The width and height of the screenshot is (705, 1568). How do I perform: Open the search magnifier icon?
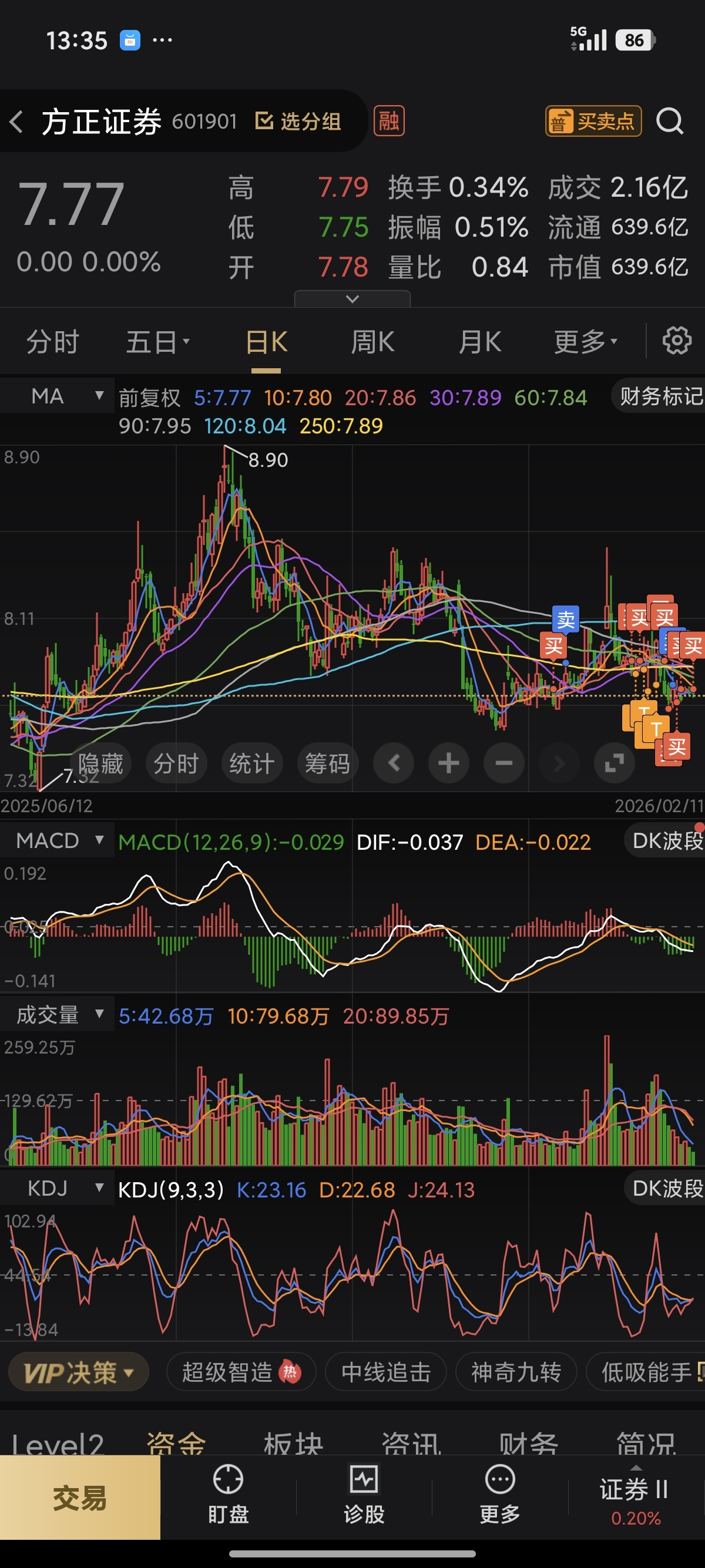coord(670,121)
